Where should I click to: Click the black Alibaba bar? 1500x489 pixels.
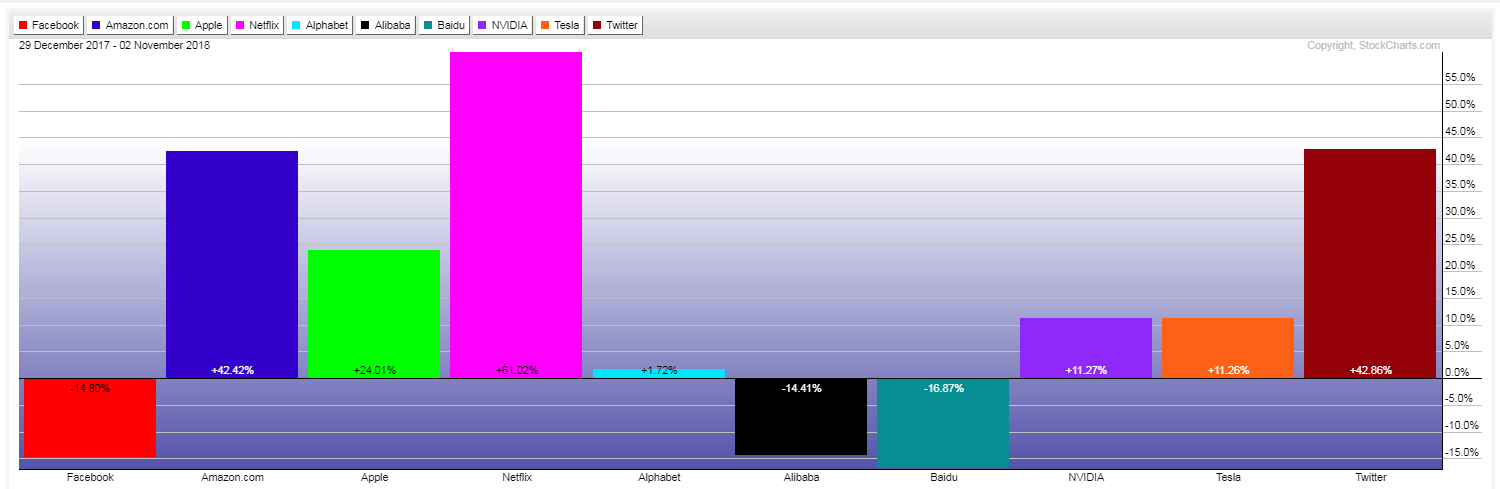pos(801,417)
